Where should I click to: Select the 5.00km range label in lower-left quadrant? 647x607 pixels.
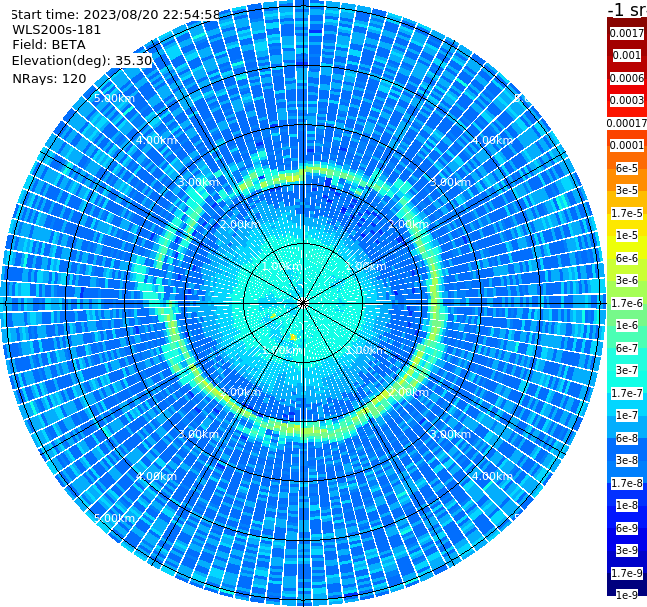click(114, 519)
